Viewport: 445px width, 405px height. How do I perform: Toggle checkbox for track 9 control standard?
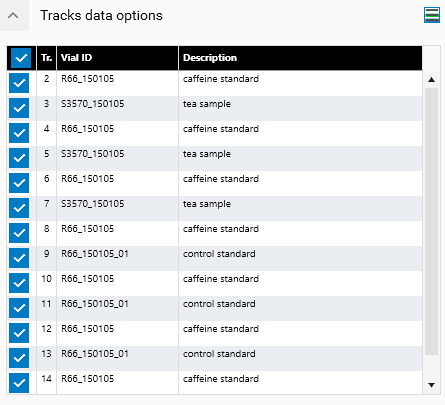coord(19,258)
